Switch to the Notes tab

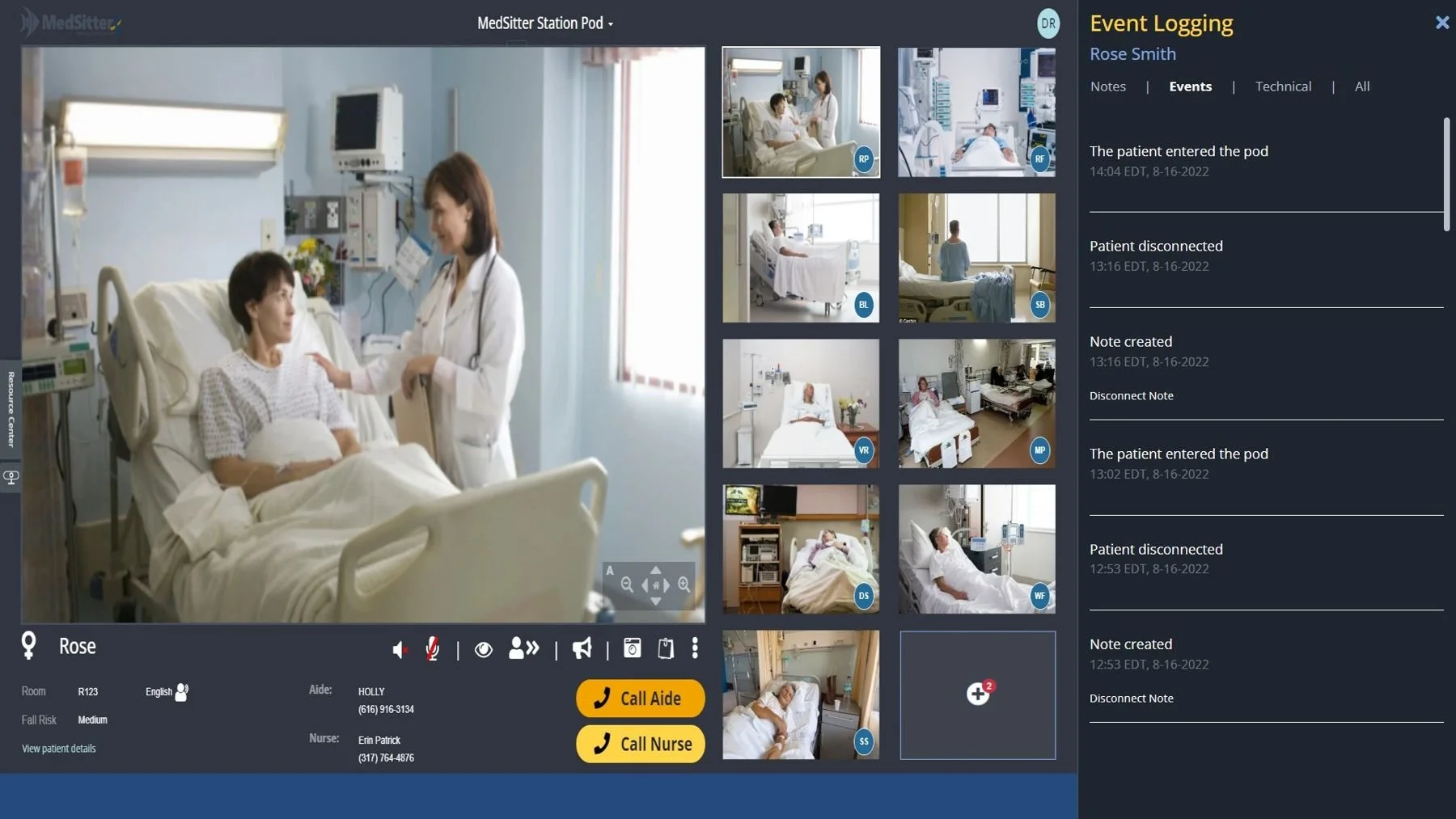1107,87
